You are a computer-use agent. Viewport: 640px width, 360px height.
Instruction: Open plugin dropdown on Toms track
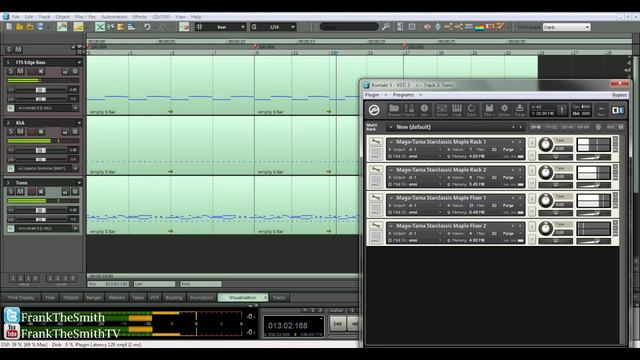[76, 229]
